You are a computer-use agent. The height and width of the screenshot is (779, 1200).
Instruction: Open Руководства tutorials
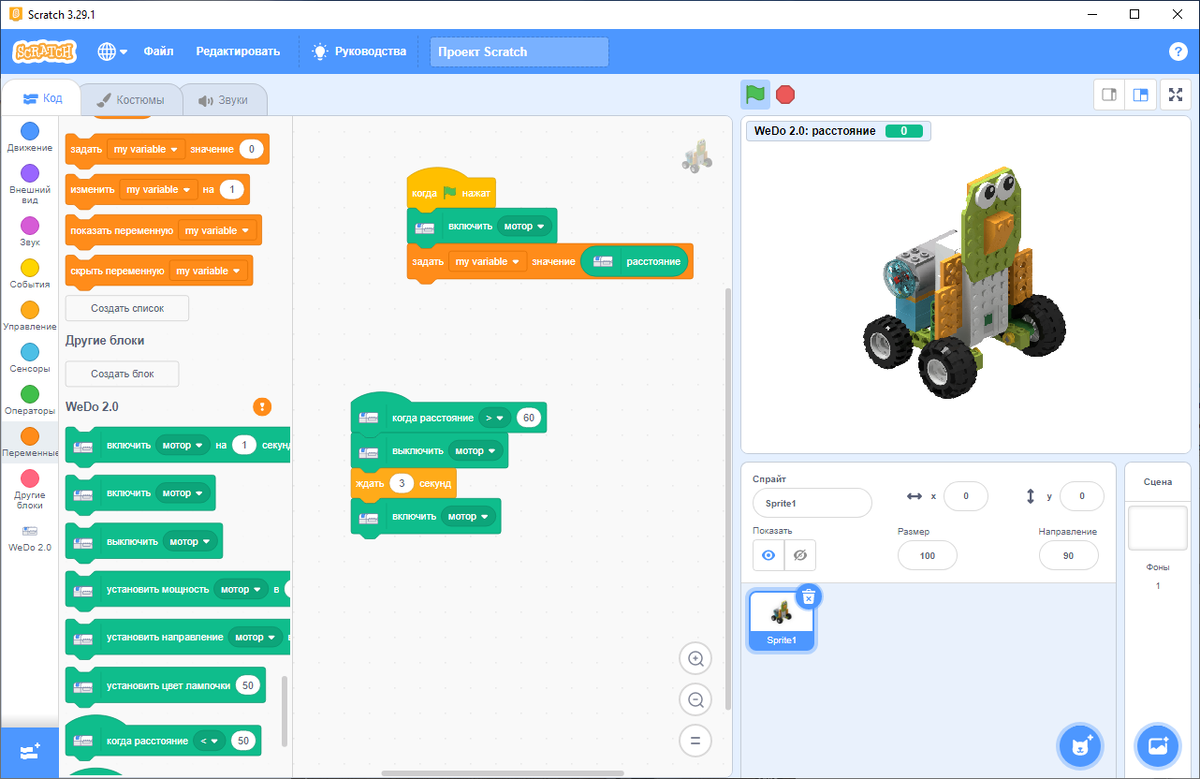point(358,51)
